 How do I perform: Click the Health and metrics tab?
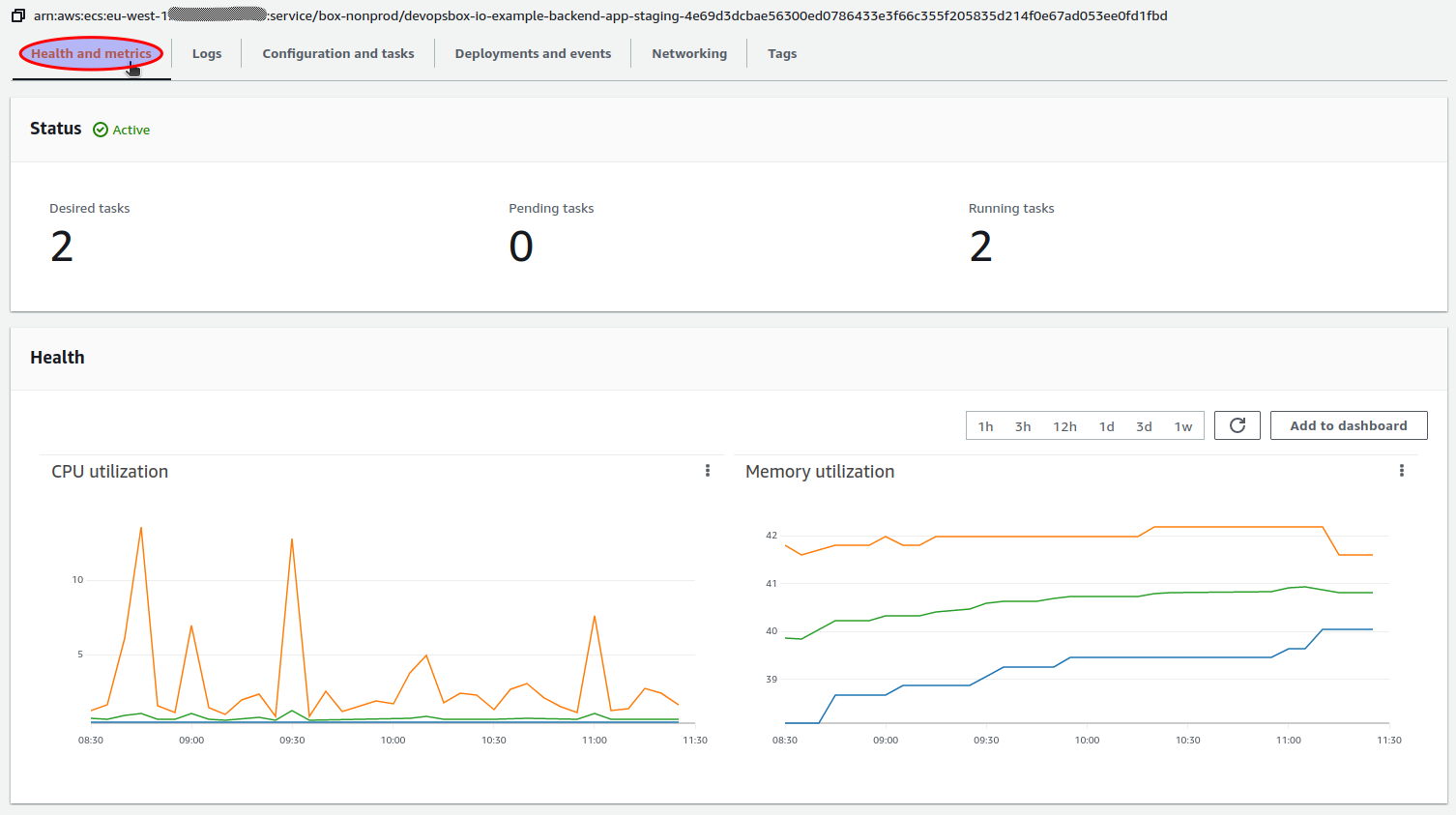tap(91, 53)
